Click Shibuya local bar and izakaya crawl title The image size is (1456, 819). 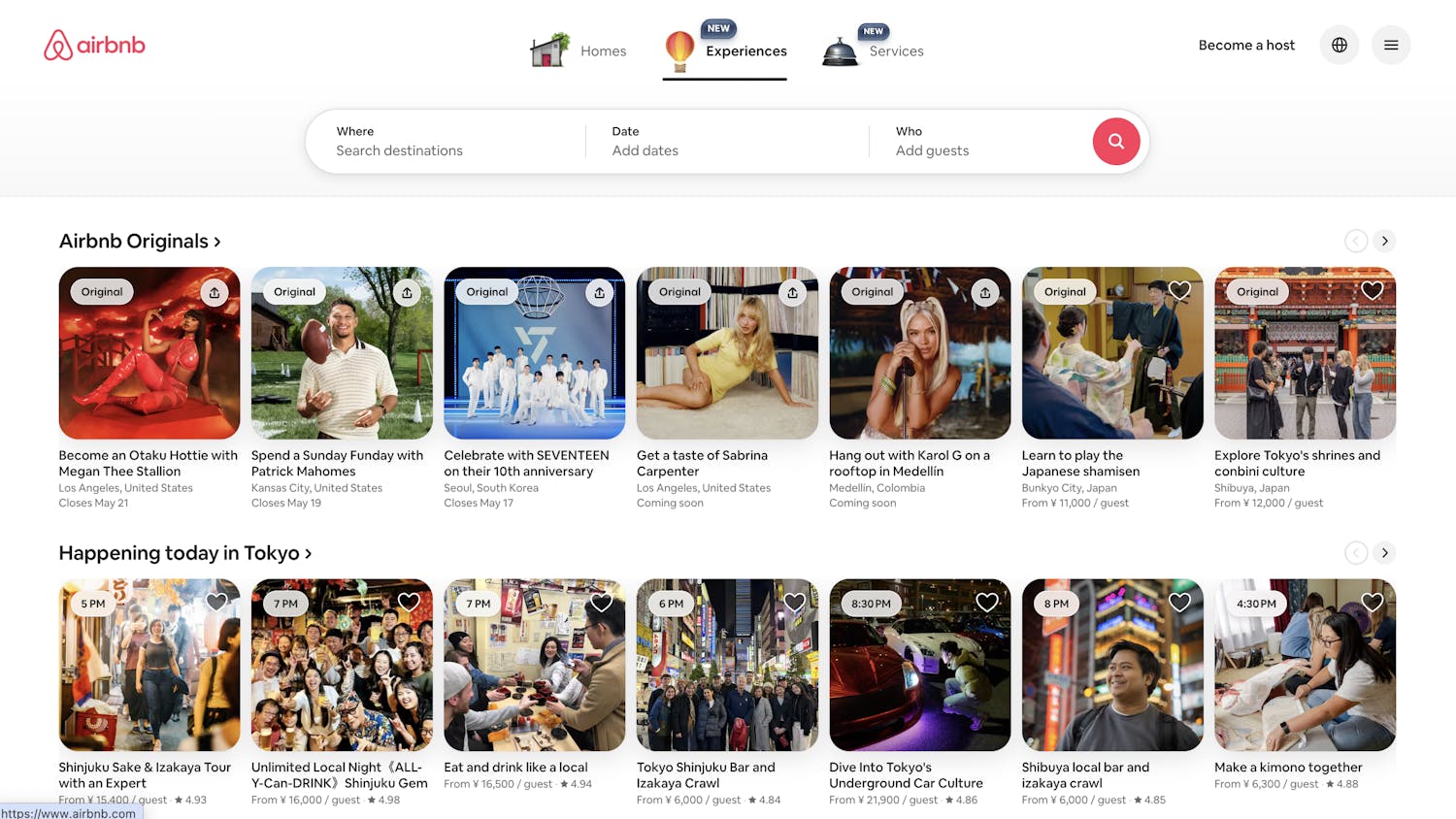pos(1085,775)
